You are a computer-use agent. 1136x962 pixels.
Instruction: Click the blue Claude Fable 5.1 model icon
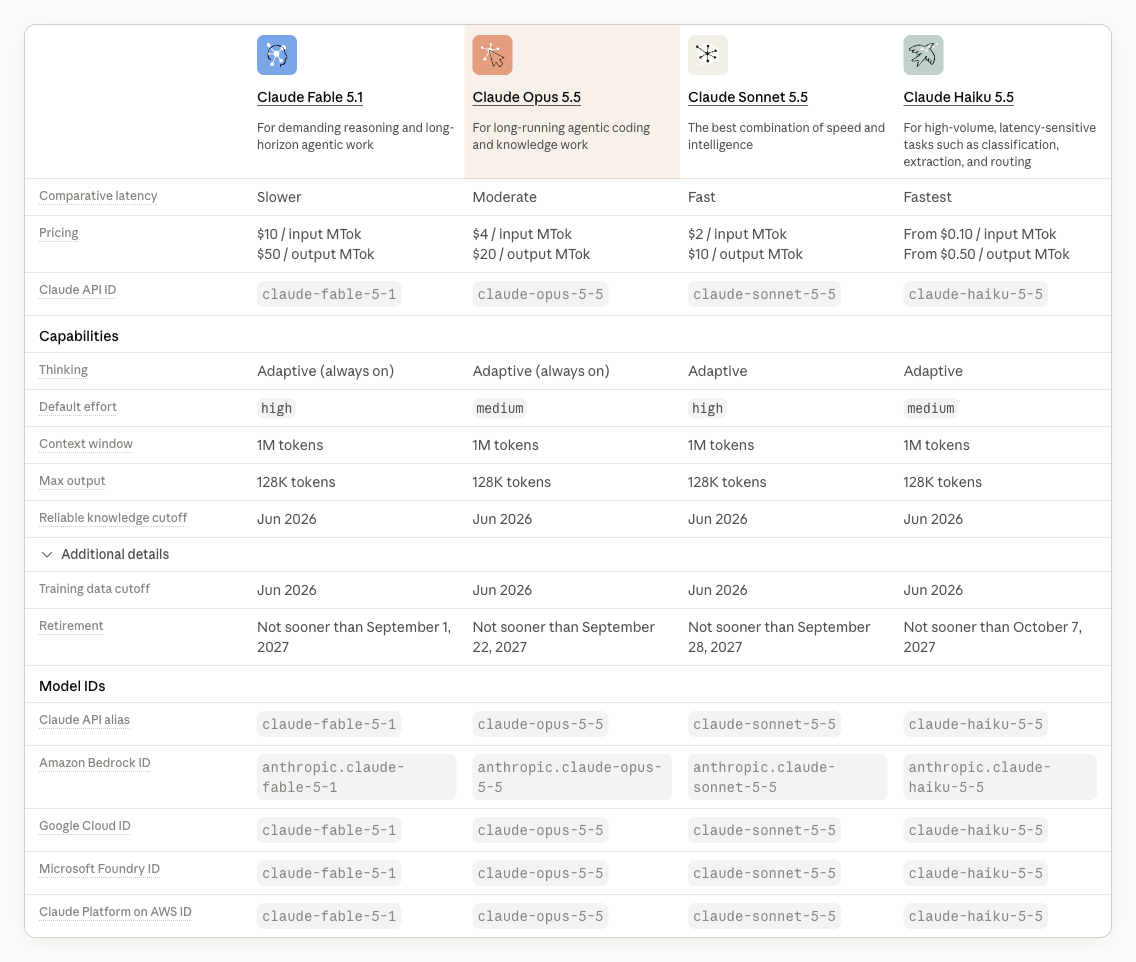(277, 55)
